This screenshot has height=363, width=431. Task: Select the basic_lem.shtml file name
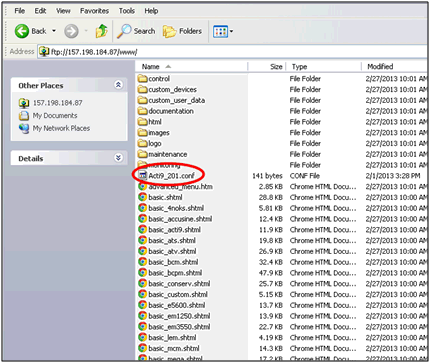click(172, 337)
